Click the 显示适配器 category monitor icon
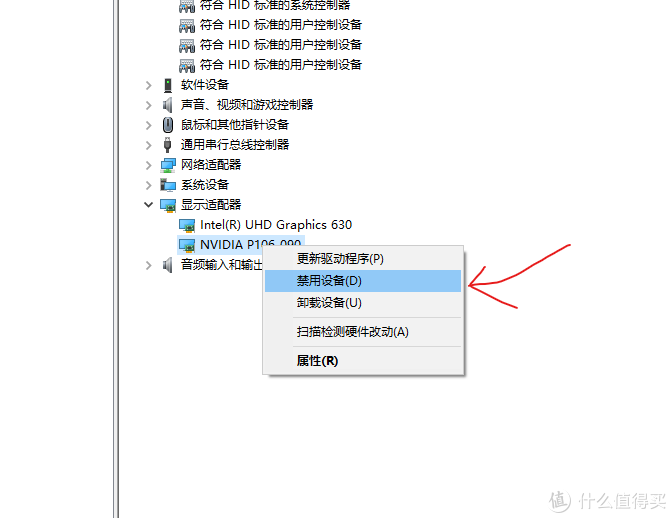671x518 pixels. pos(168,205)
